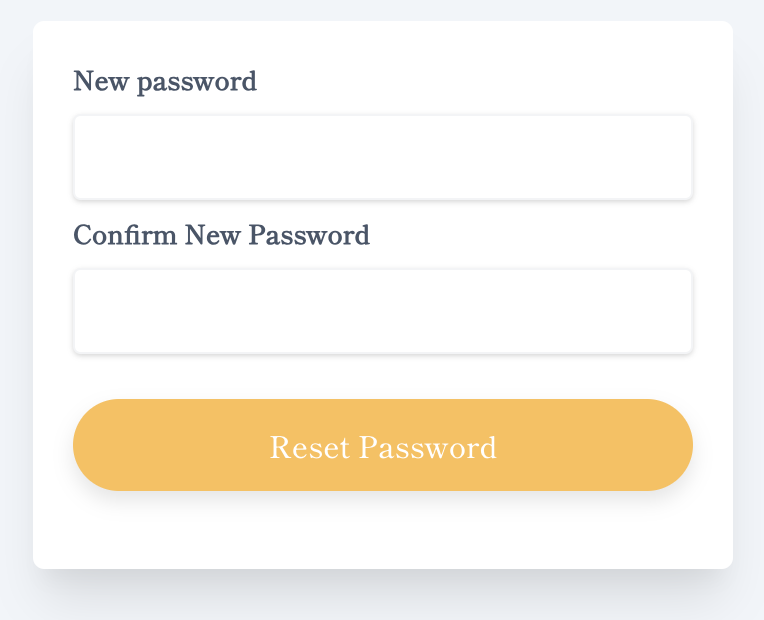Activate the input below "Confirm New Password"
Screen dimensions: 764x620
pos(383,311)
